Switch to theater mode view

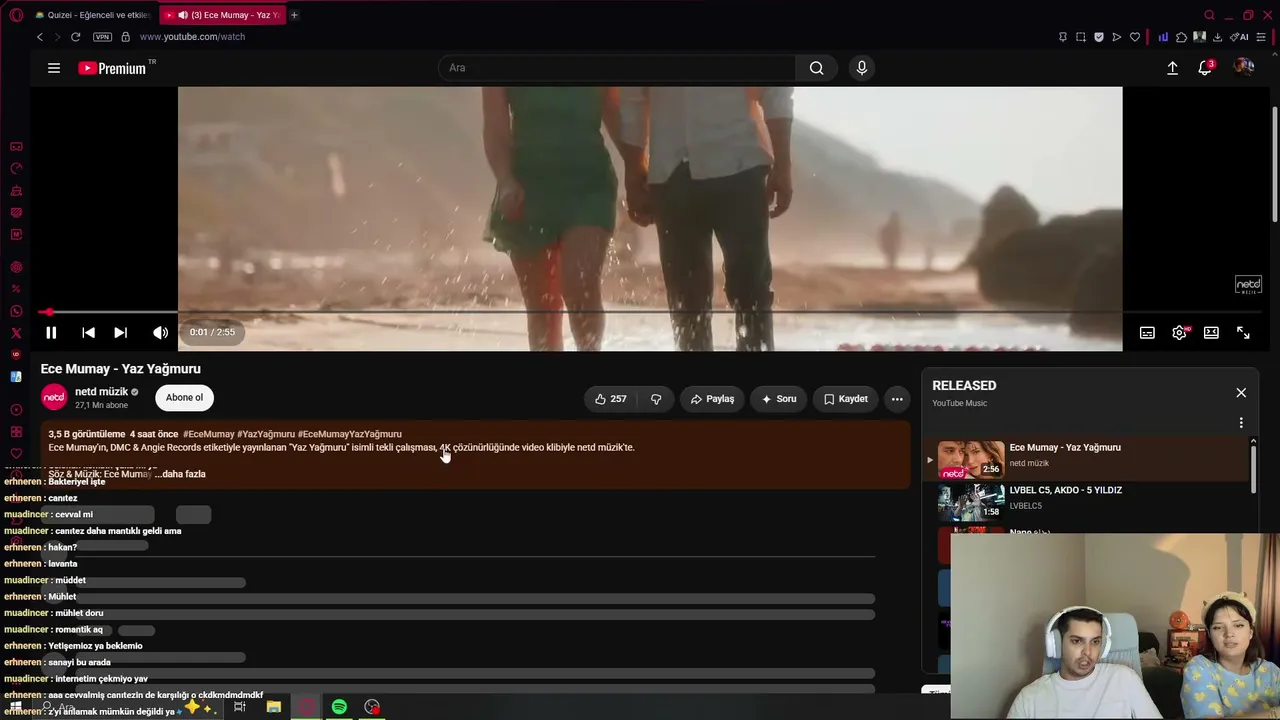coord(1211,333)
